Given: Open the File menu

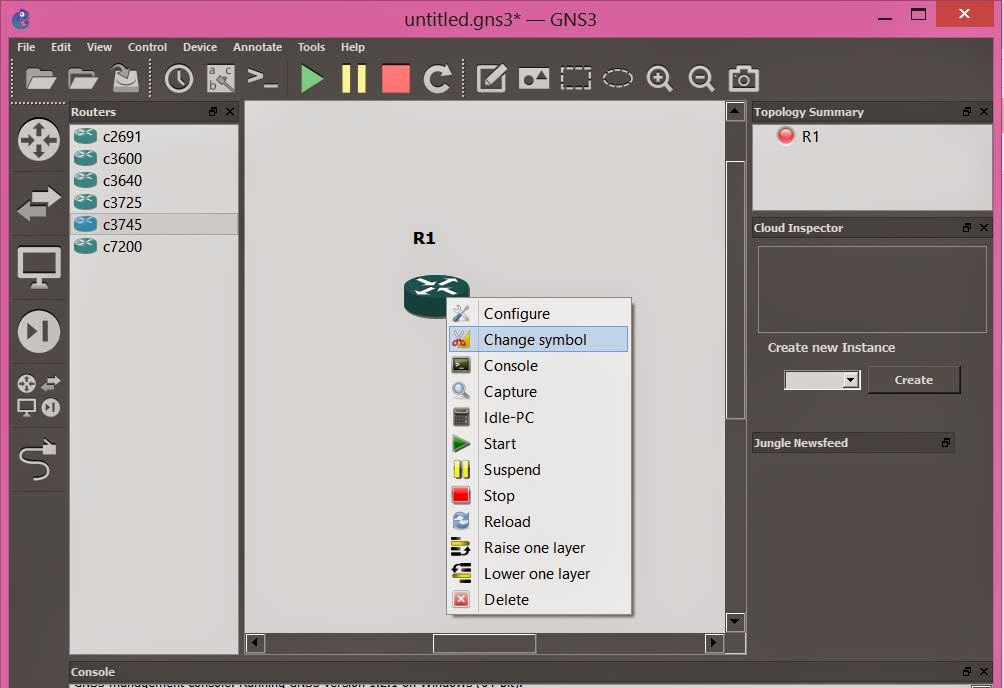Looking at the screenshot, I should 26,47.
